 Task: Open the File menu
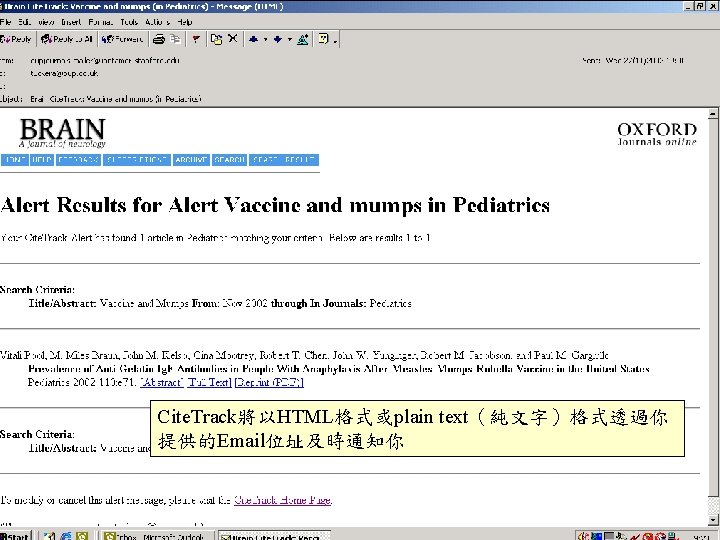coord(5,22)
